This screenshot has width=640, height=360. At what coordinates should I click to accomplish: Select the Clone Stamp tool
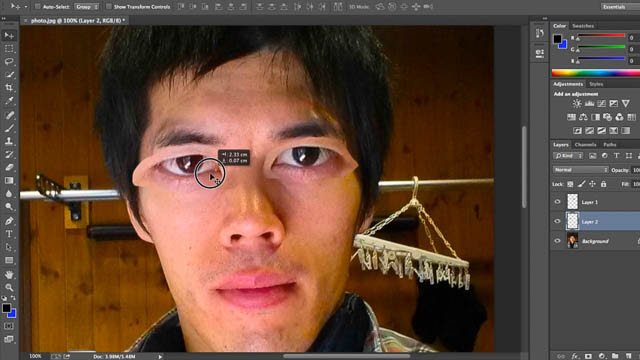pyautogui.click(x=9, y=141)
